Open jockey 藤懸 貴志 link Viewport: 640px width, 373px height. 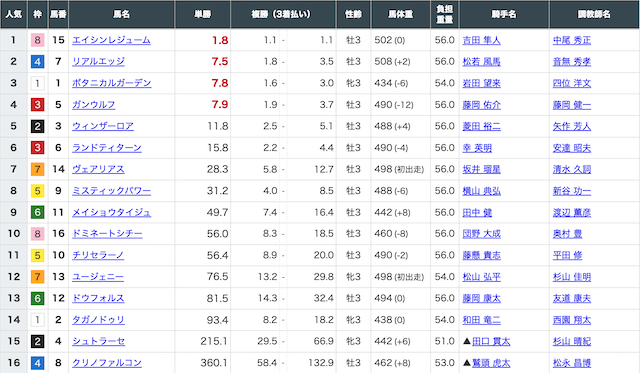(x=481, y=256)
